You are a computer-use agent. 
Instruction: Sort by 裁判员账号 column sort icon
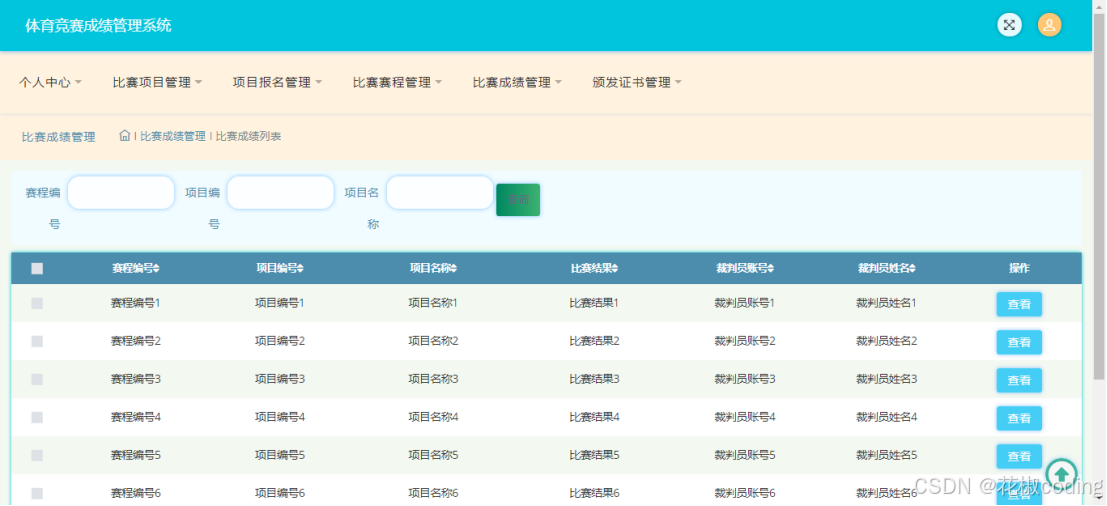click(771, 268)
